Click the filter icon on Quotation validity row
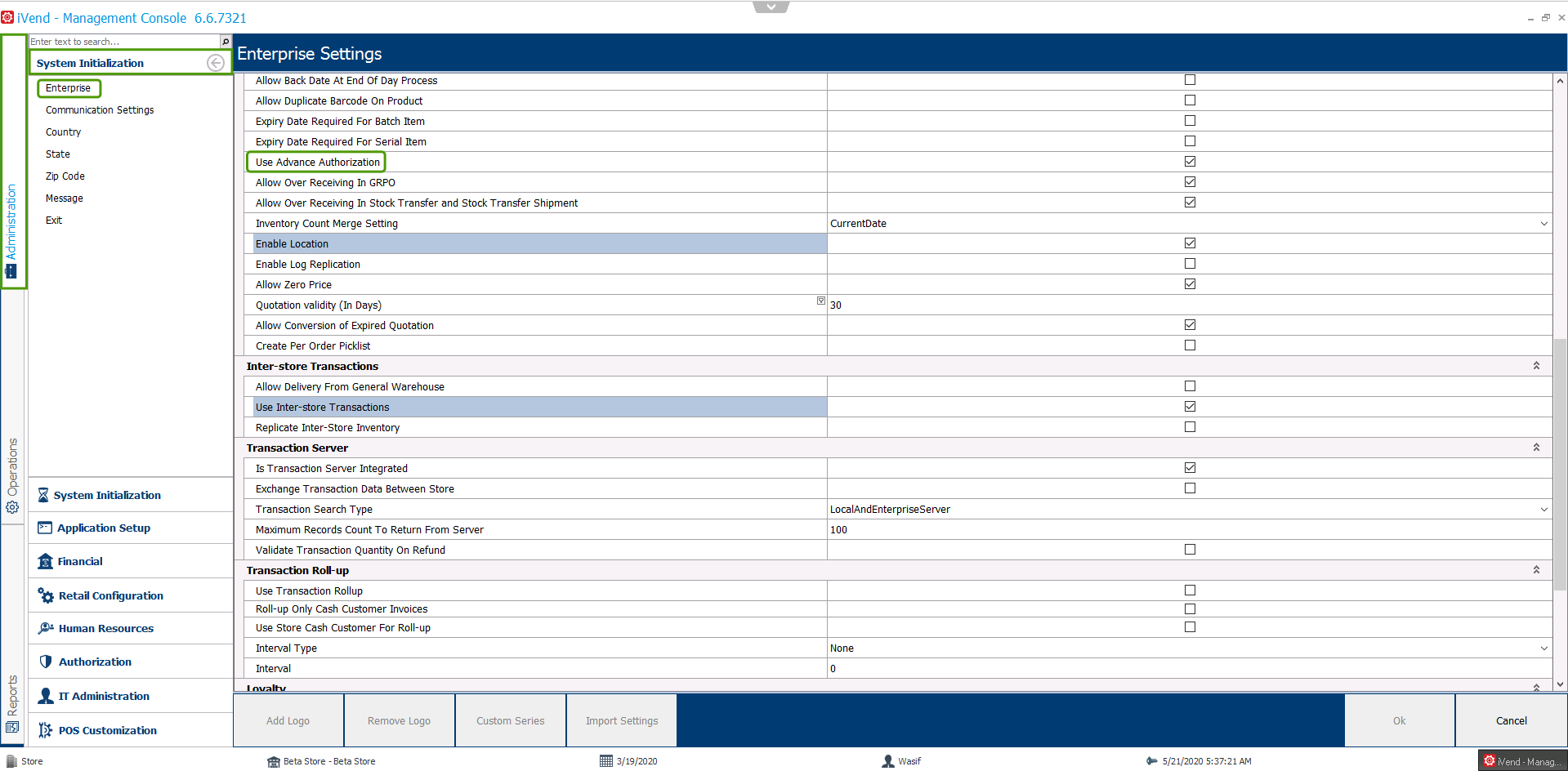Viewport: 1568px width, 771px height. click(x=821, y=301)
